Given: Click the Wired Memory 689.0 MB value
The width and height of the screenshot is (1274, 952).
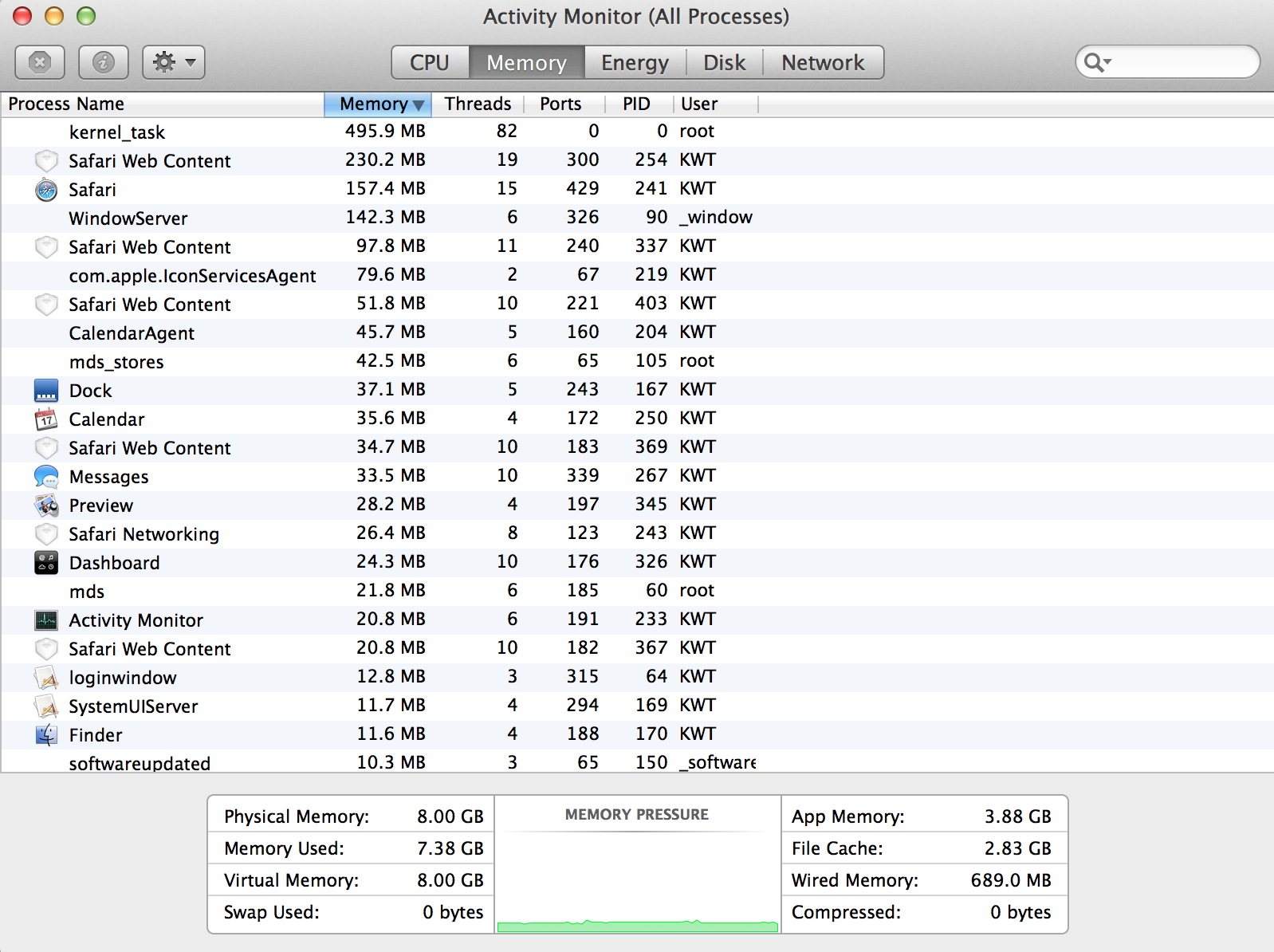Looking at the screenshot, I should pyautogui.click(x=1011, y=880).
